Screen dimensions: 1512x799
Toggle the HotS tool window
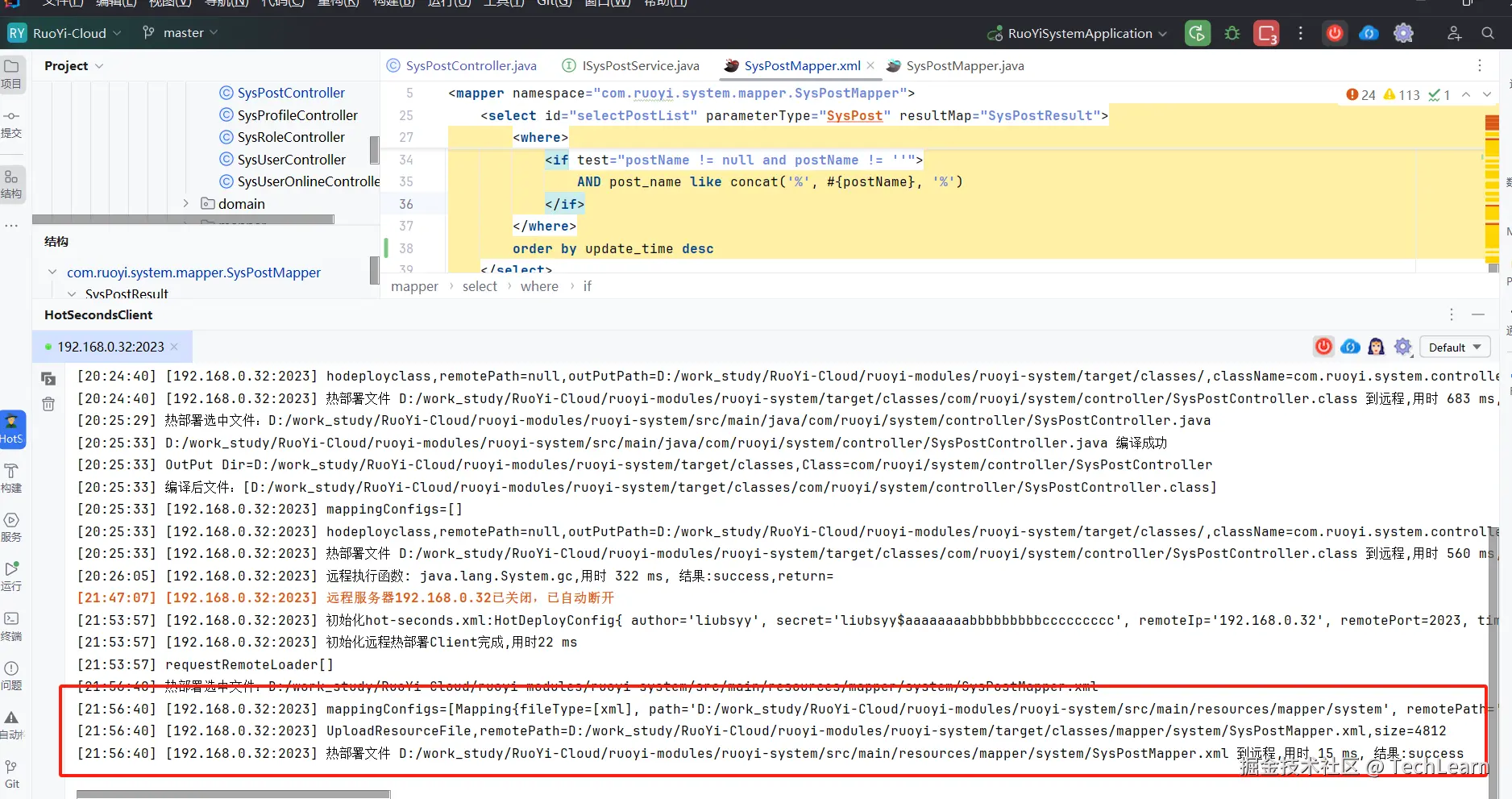coord(12,429)
